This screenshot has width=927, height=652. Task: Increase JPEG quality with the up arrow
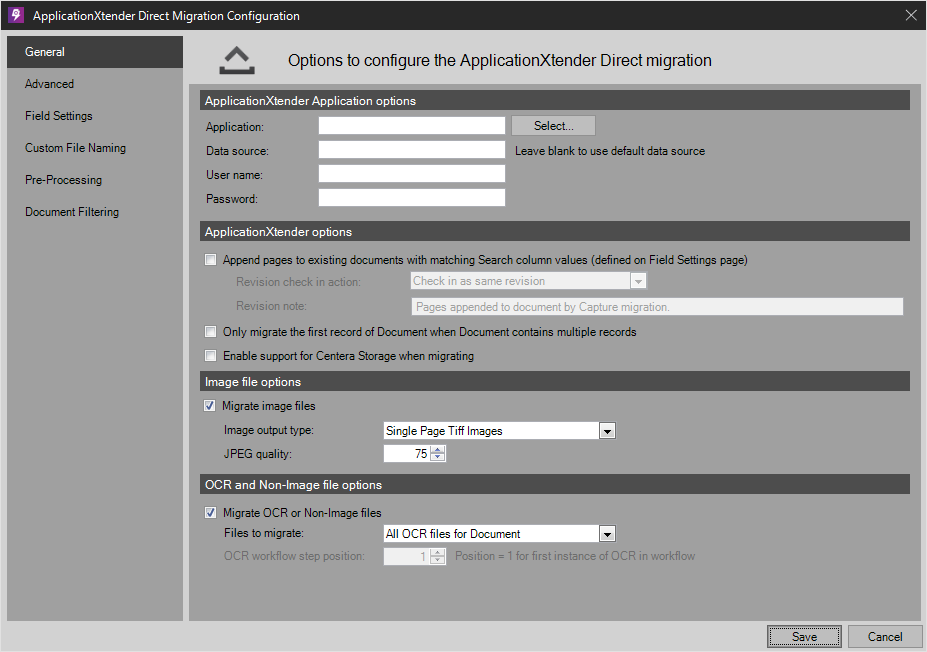click(x=438, y=449)
